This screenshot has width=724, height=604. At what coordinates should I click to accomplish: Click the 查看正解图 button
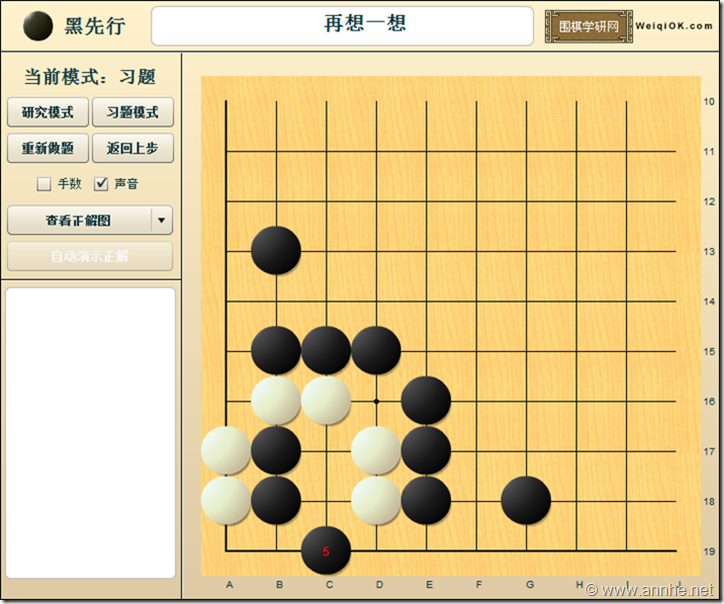point(78,220)
